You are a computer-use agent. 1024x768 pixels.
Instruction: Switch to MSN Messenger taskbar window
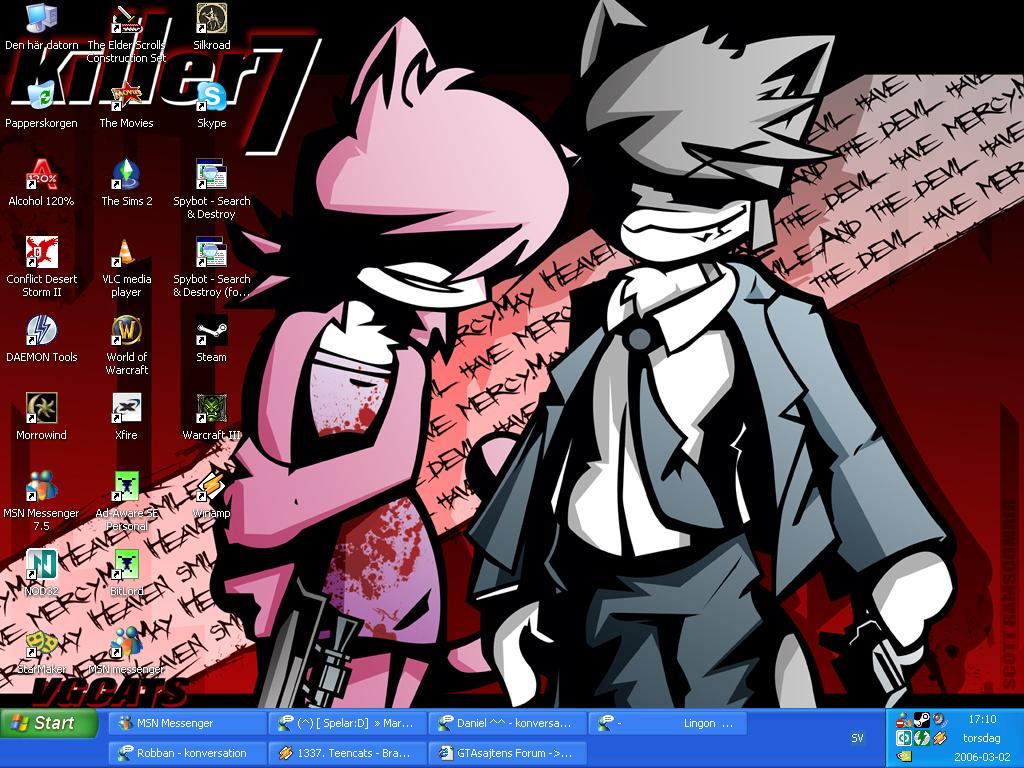click(x=187, y=723)
